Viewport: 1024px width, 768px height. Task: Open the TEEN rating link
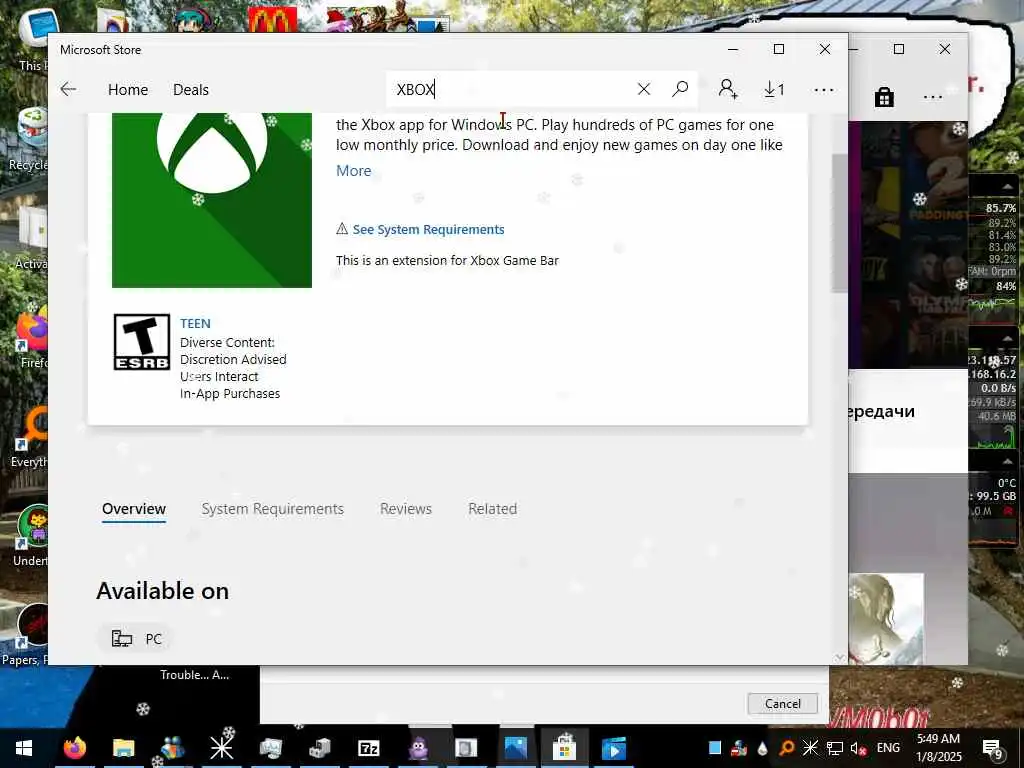click(x=195, y=323)
